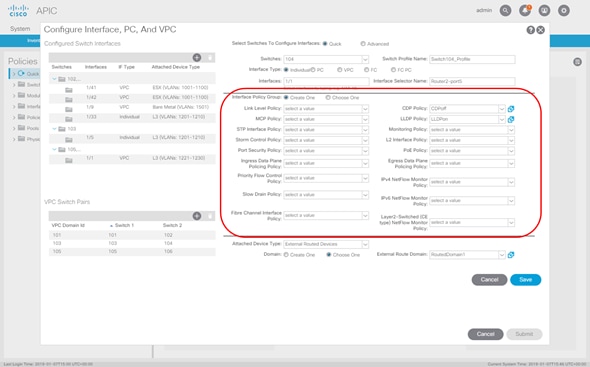
Task: Delete VPC switch pair with trash icon
Action: click(x=210, y=216)
